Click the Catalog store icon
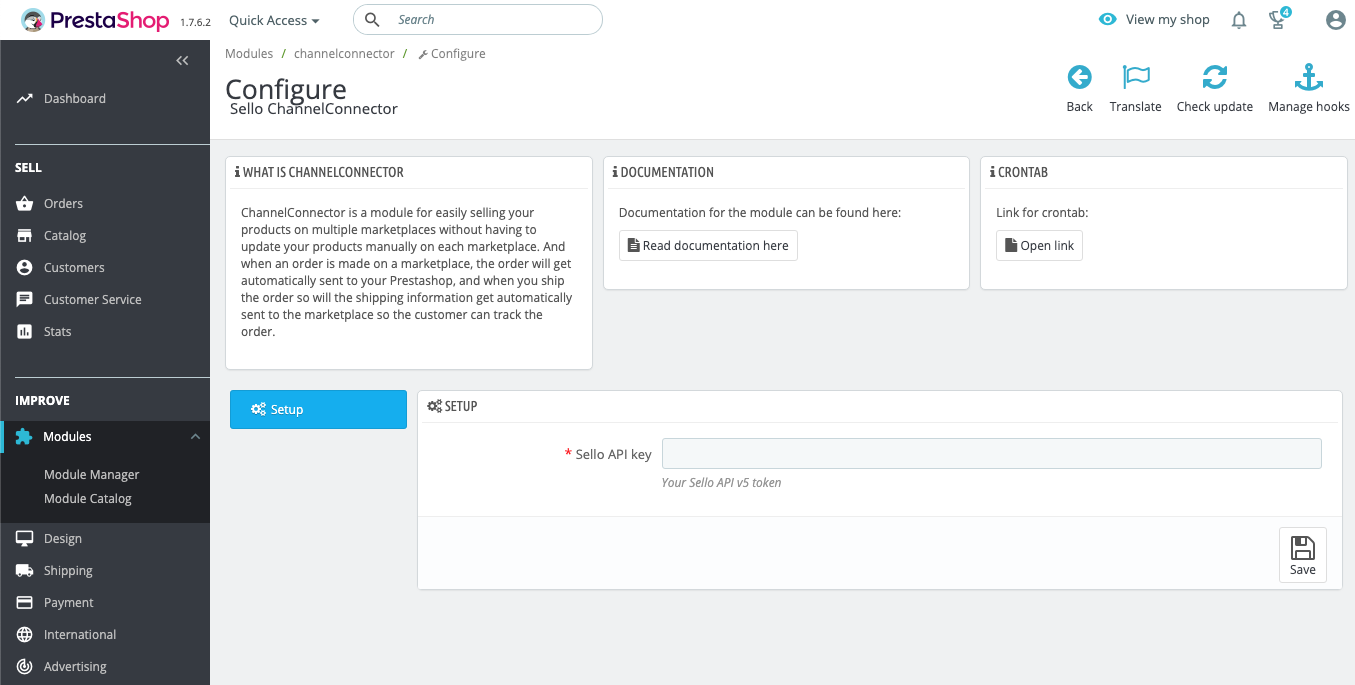The height and width of the screenshot is (685, 1355). [24, 235]
